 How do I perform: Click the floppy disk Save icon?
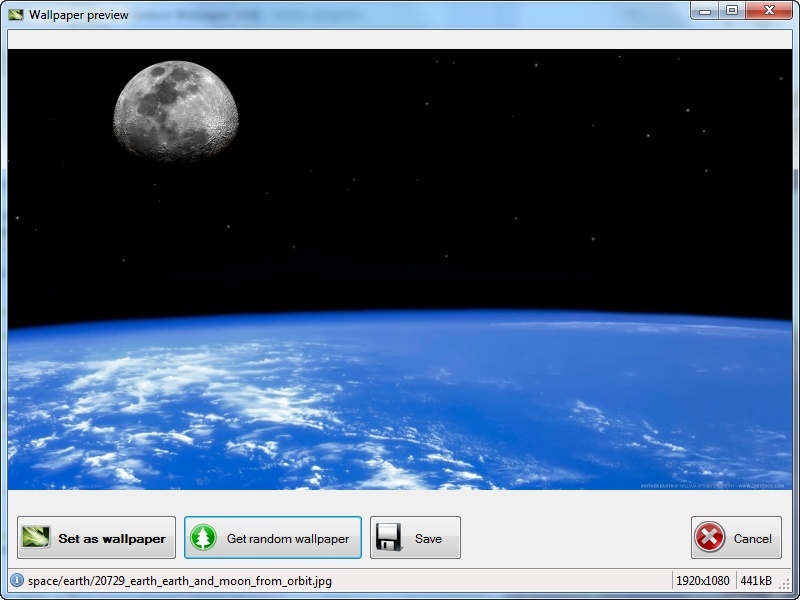pyautogui.click(x=389, y=538)
